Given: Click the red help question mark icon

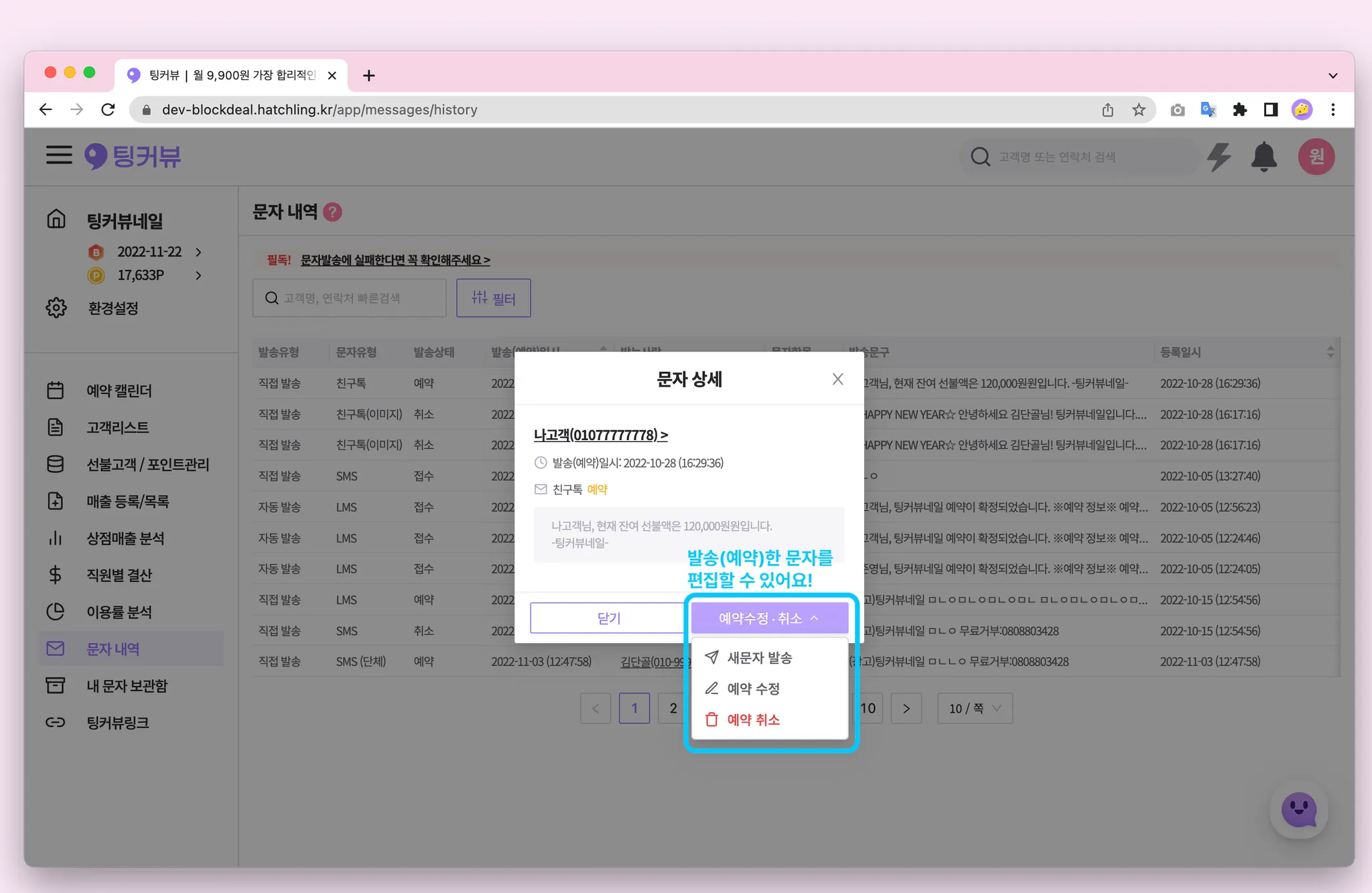Looking at the screenshot, I should 332,212.
